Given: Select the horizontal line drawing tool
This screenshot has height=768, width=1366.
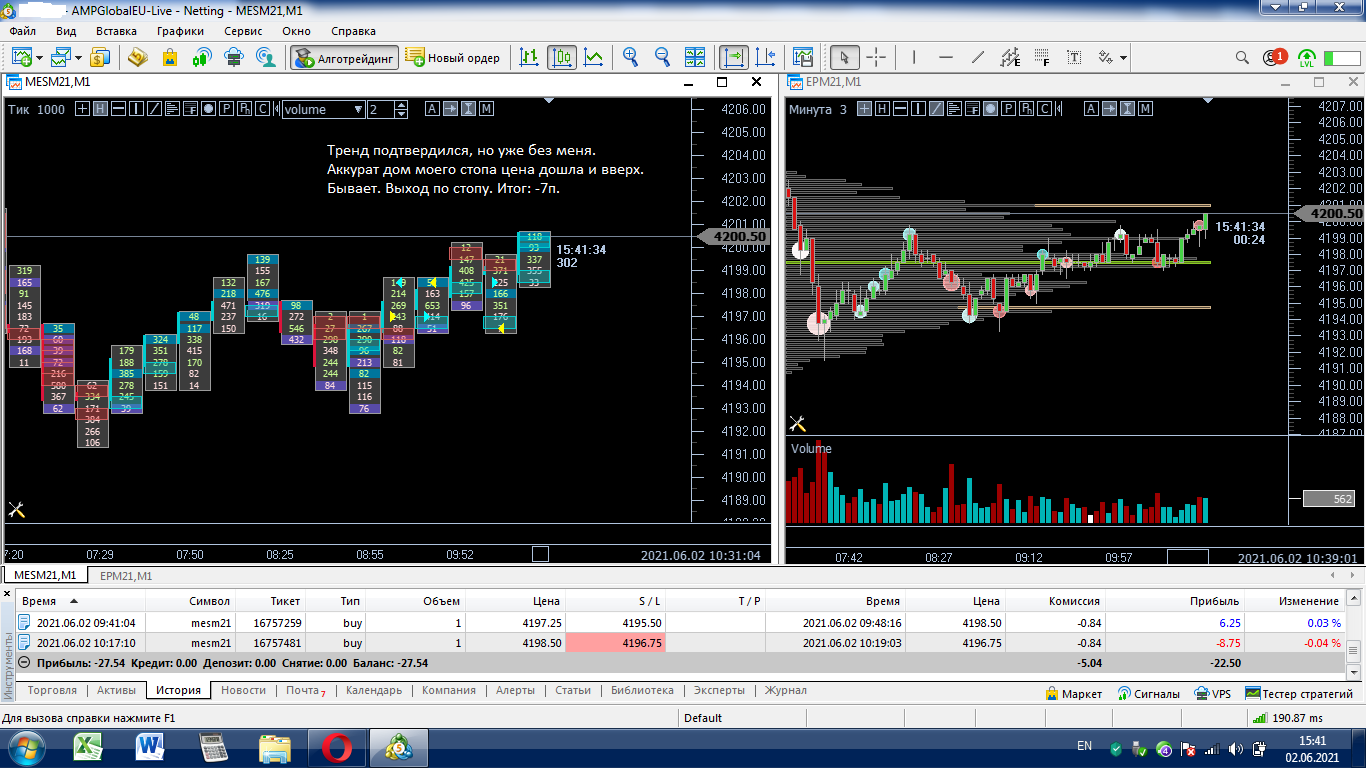Looking at the screenshot, I should click(947, 57).
